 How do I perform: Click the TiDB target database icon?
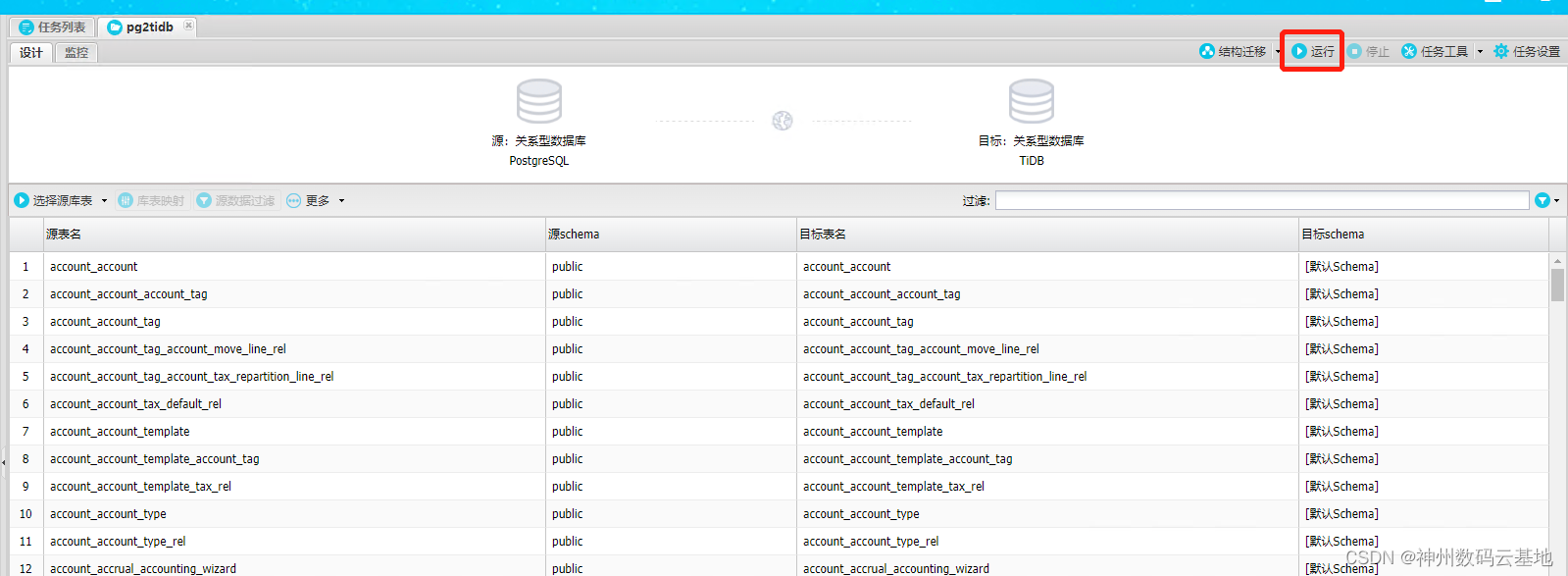[x=1032, y=102]
